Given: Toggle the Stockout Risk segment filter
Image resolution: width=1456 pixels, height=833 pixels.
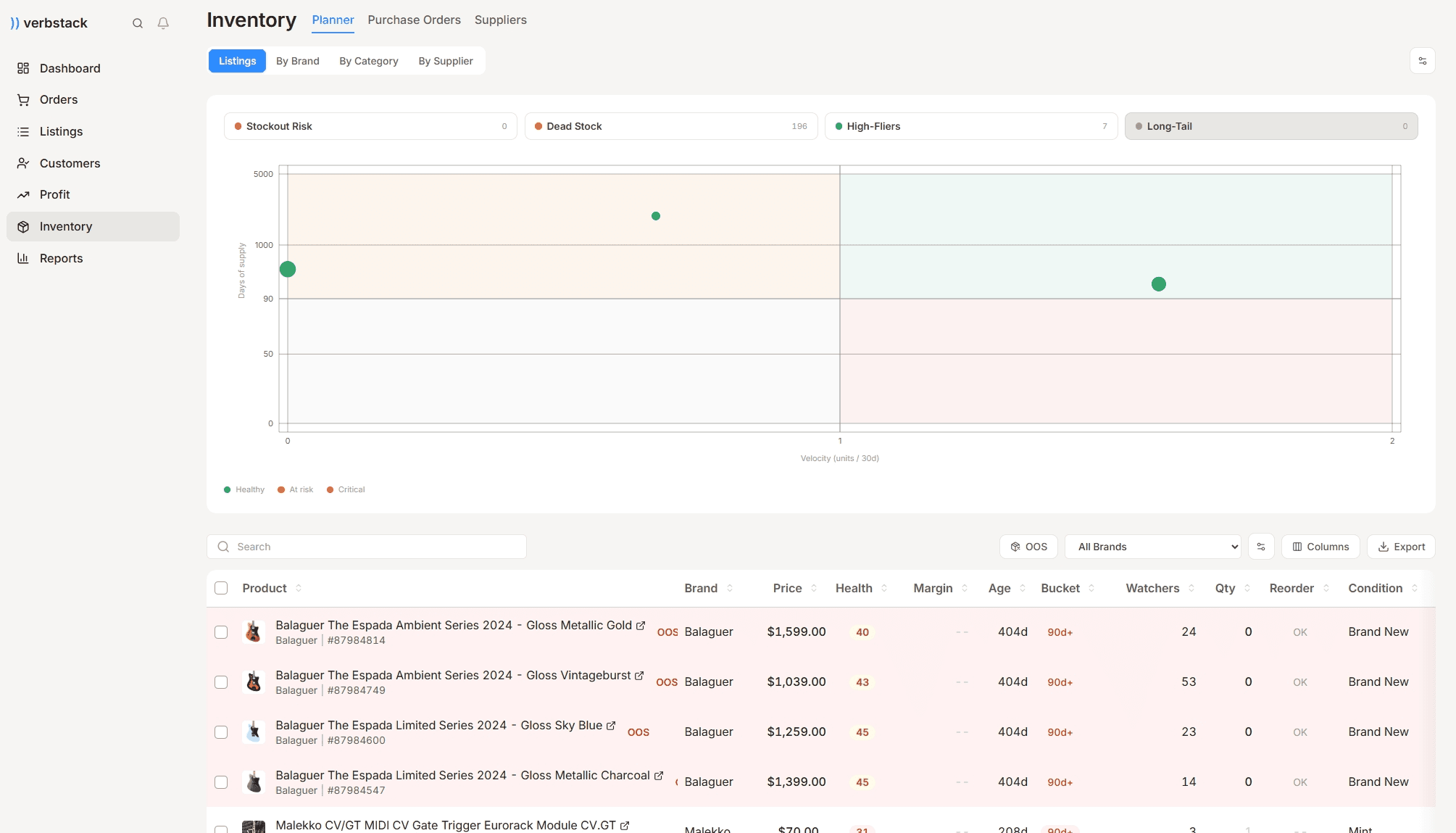Looking at the screenshot, I should click(370, 126).
